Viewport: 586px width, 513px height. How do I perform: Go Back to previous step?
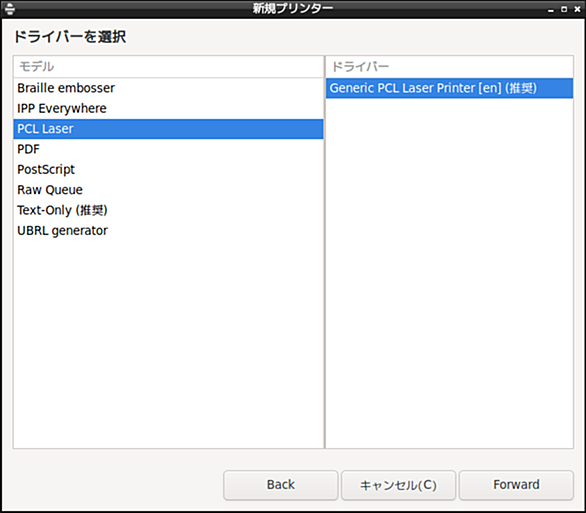[x=281, y=485]
